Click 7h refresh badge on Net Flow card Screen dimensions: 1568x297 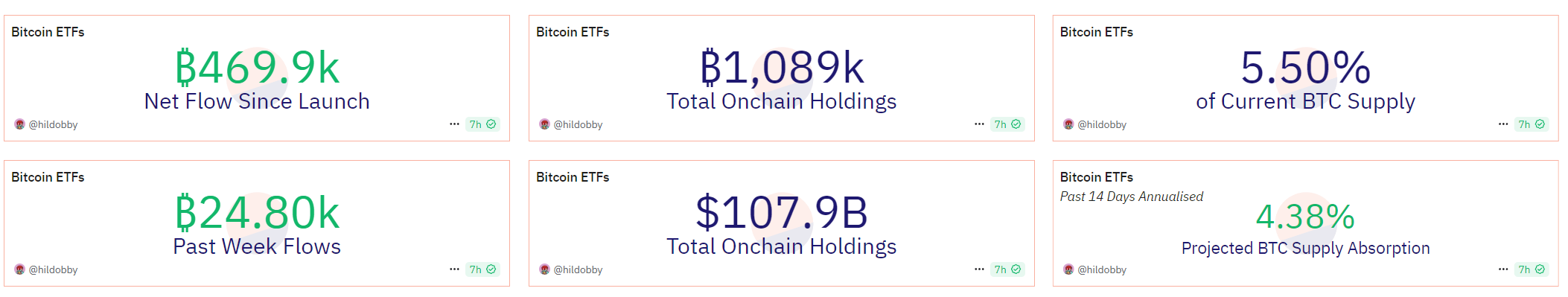point(482,124)
